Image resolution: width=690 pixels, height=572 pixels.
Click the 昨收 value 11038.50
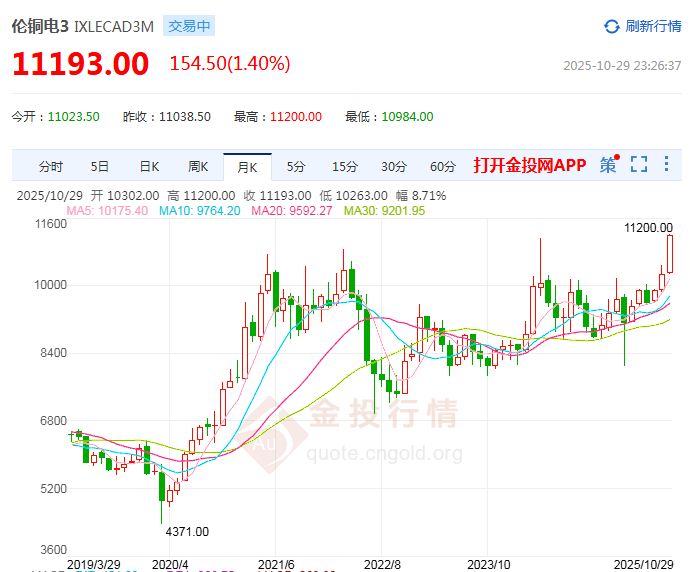pyautogui.click(x=185, y=117)
